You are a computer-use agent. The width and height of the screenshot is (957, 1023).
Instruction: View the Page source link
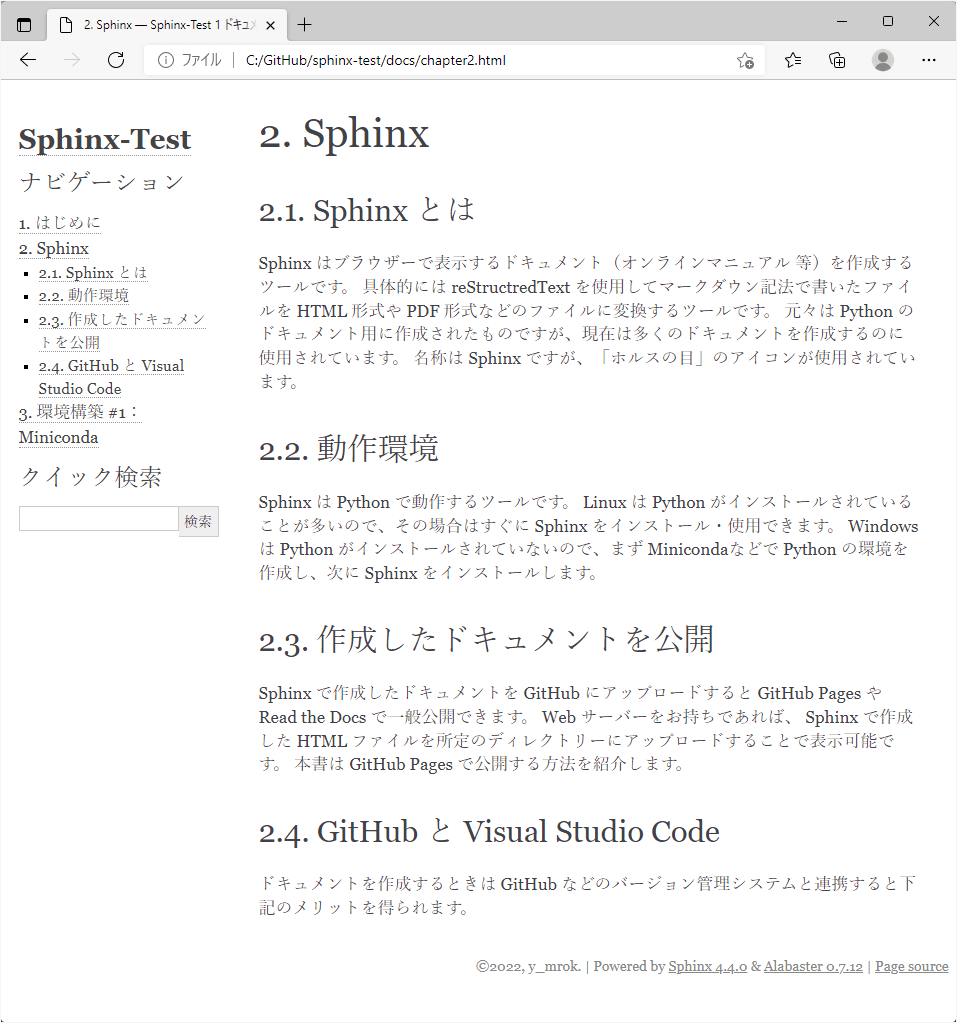pyautogui.click(x=911, y=966)
